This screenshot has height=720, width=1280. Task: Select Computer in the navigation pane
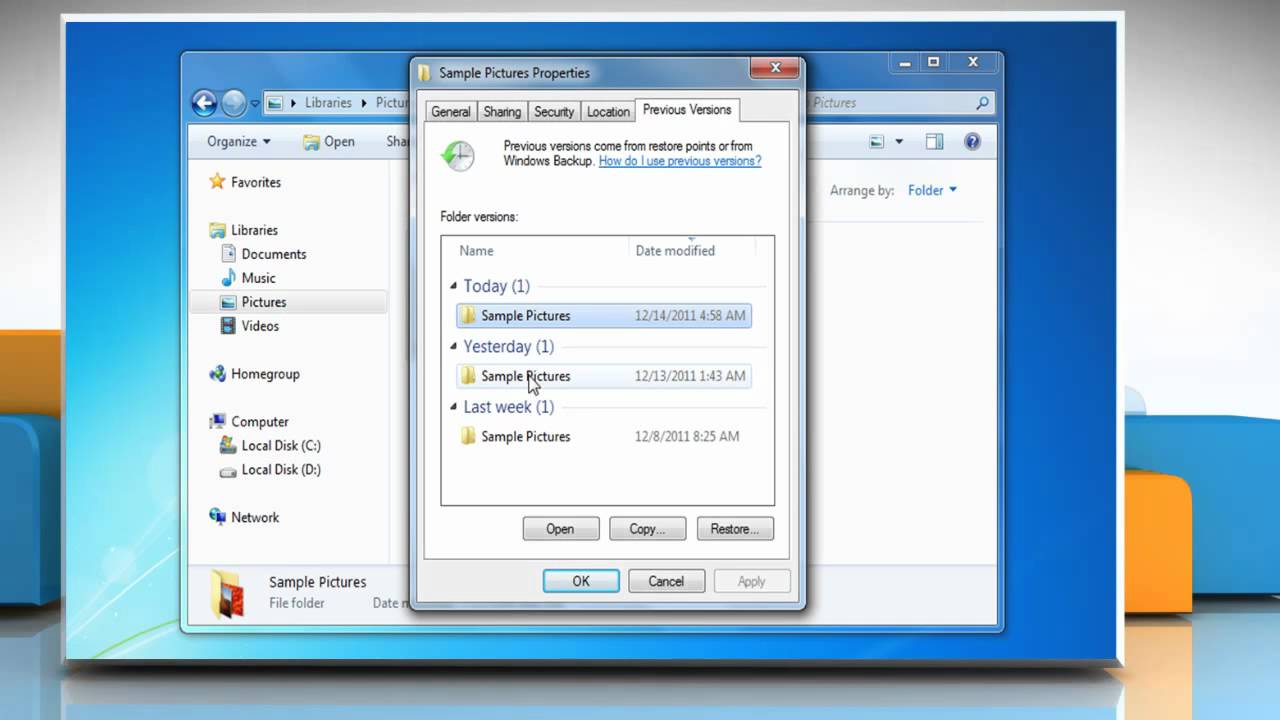(260, 422)
